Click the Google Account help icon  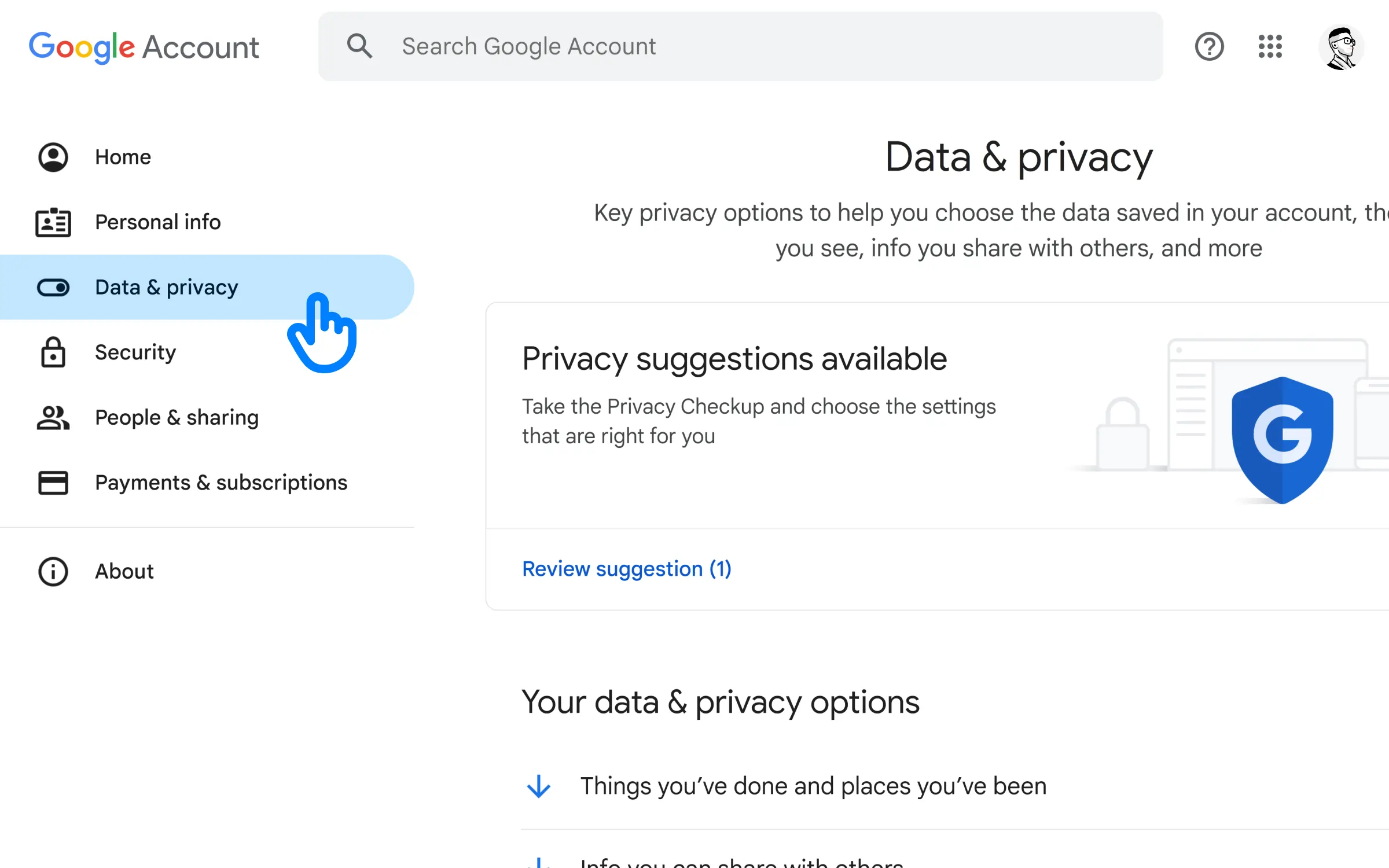click(x=1209, y=46)
